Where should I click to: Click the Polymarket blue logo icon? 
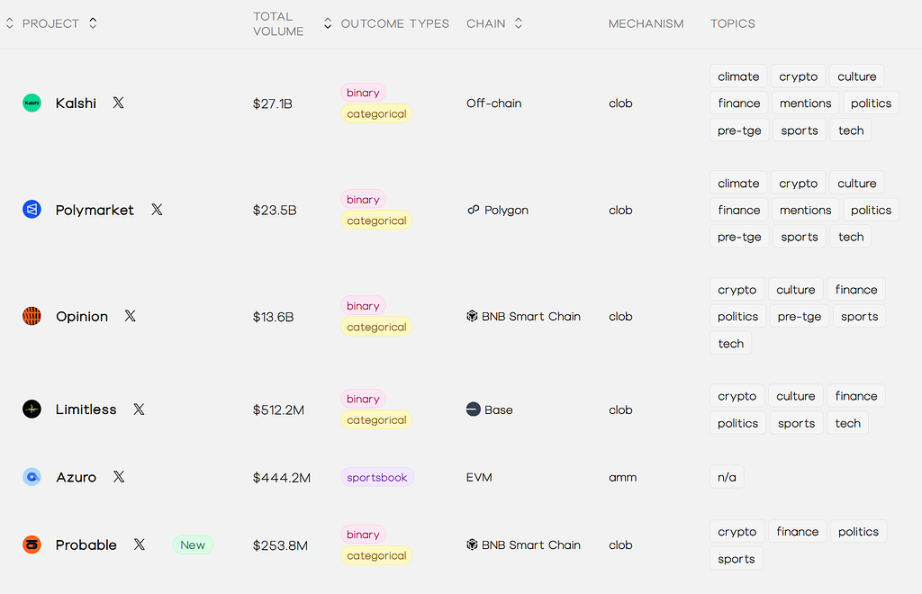coord(32,210)
